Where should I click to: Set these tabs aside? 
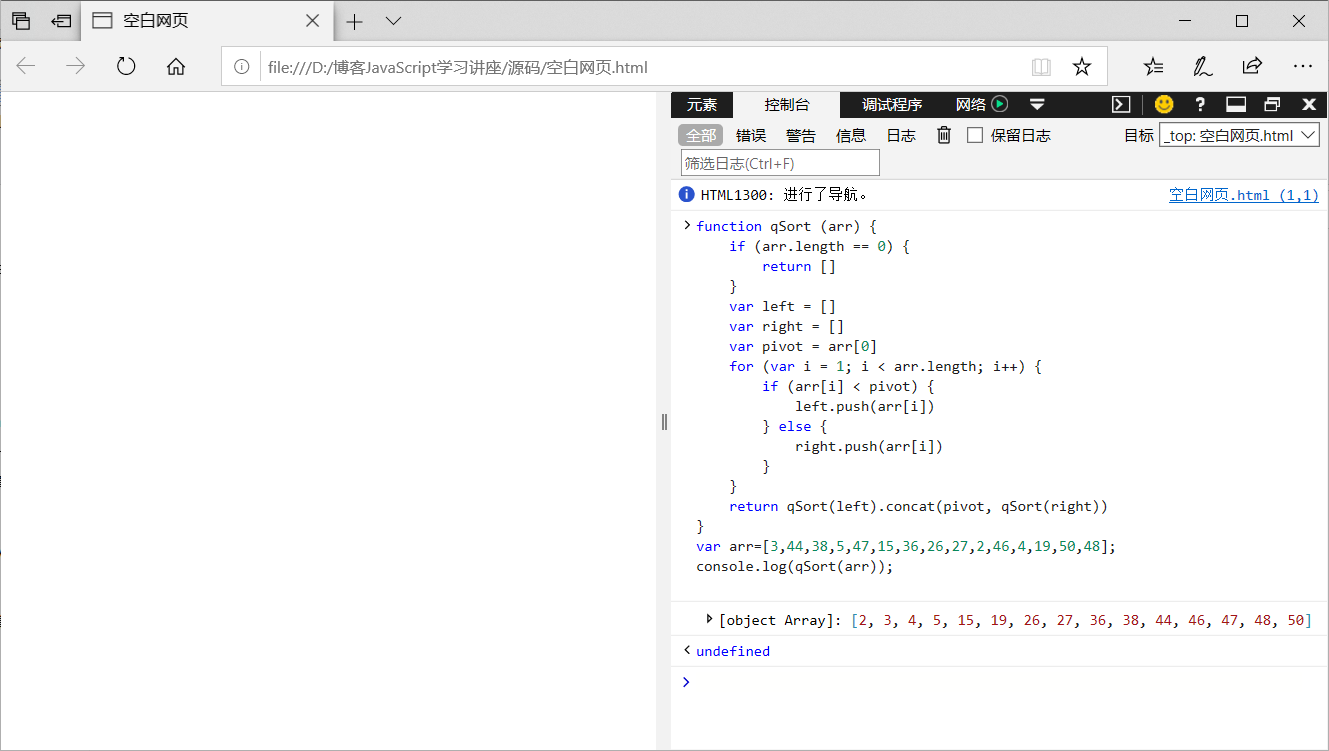pos(61,21)
